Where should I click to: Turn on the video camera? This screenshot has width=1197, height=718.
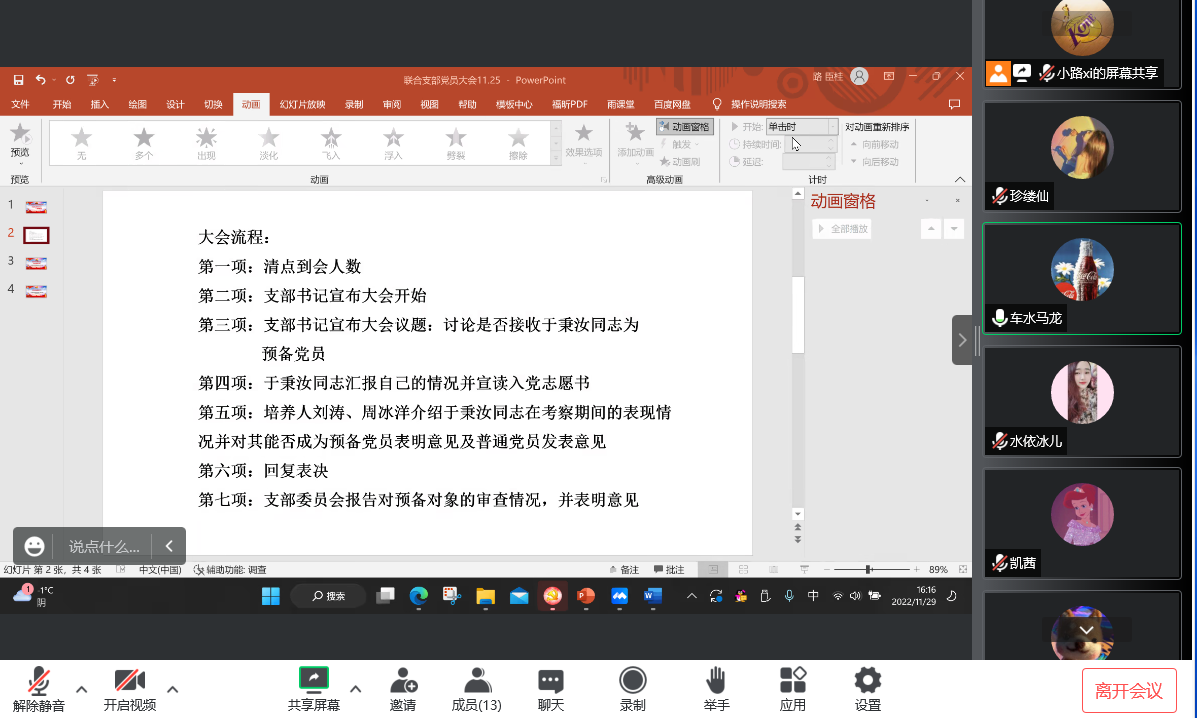(x=129, y=681)
